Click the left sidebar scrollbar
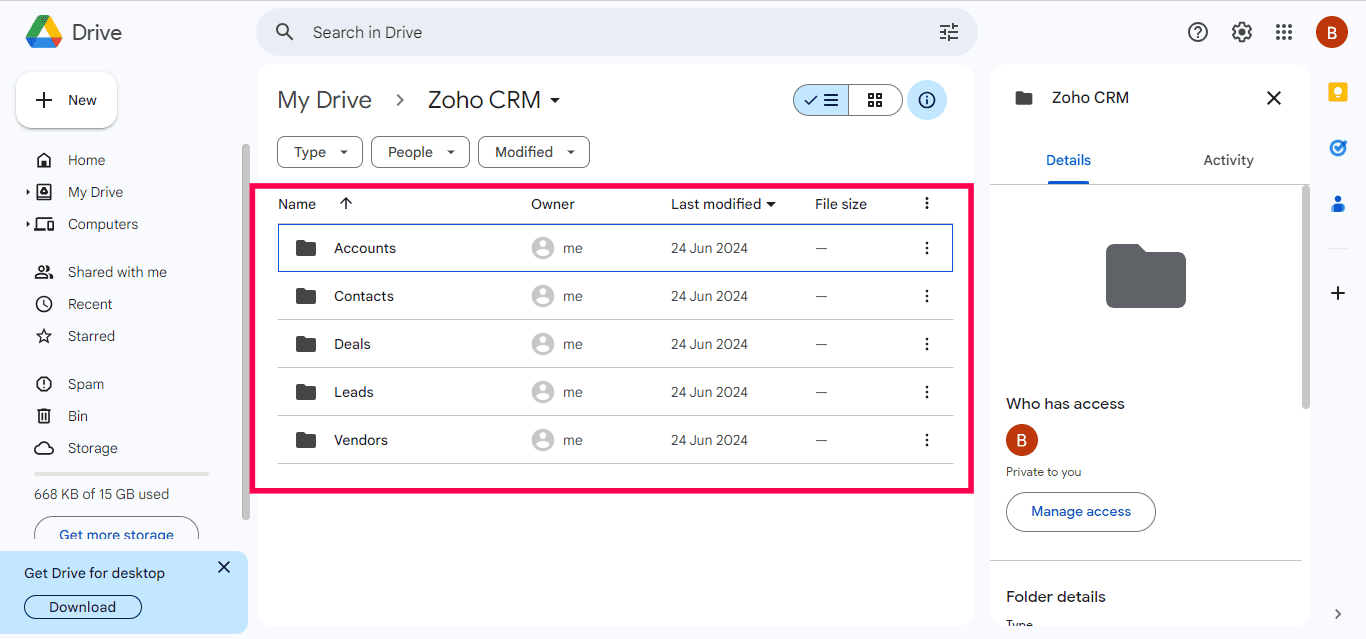The height and width of the screenshot is (639, 1366). [x=245, y=332]
